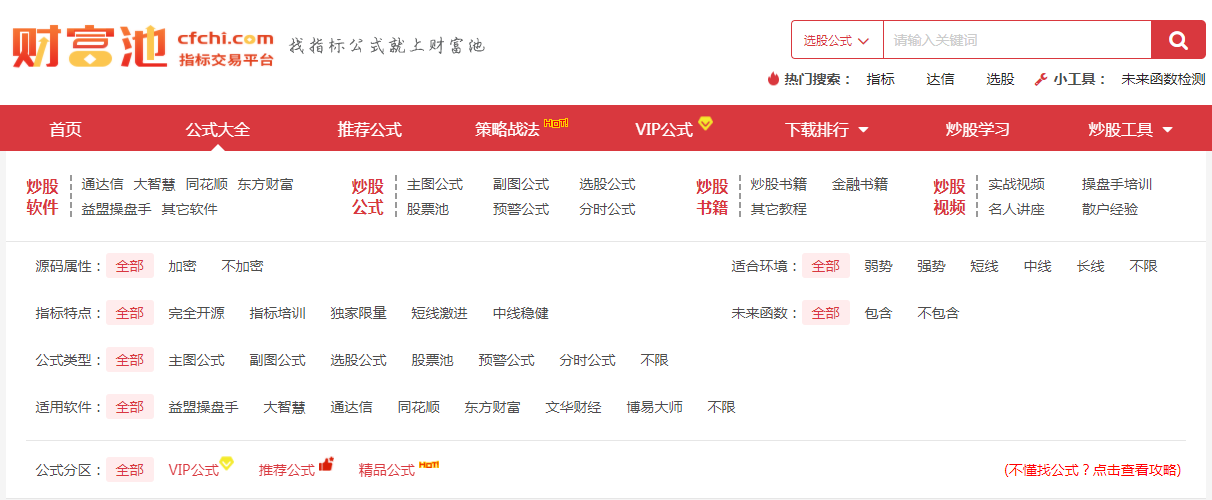Image resolution: width=1212 pixels, height=500 pixels.
Task: Filter 公式类型 by 选股公式
Action: coord(359,360)
